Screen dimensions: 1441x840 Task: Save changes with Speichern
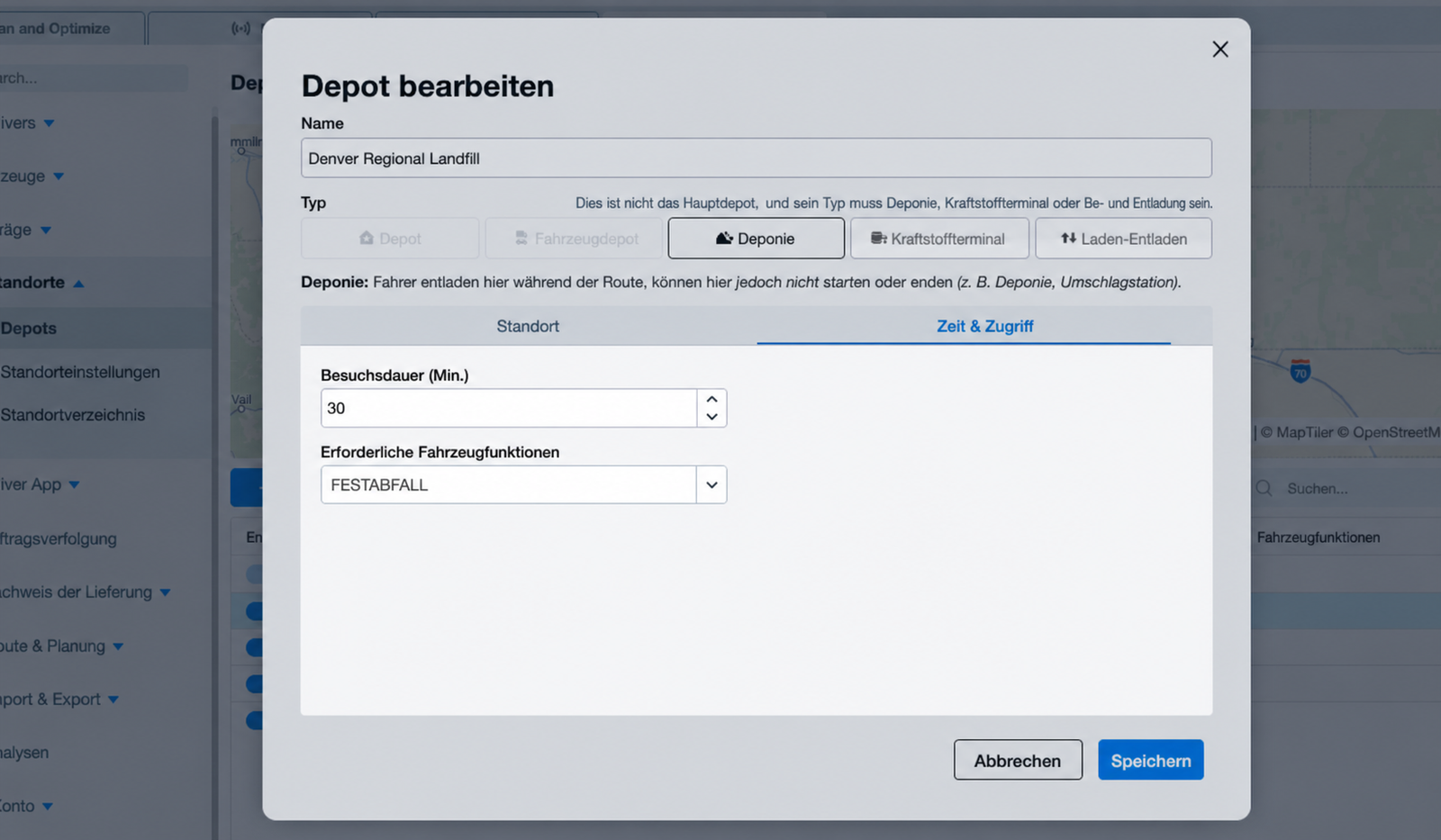[x=1150, y=761]
